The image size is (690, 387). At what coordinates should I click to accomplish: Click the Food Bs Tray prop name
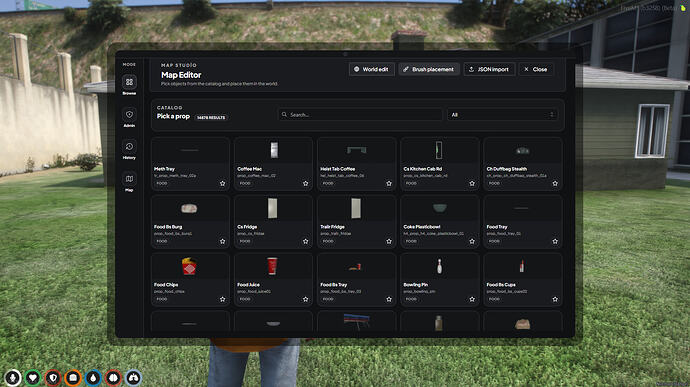334,285
